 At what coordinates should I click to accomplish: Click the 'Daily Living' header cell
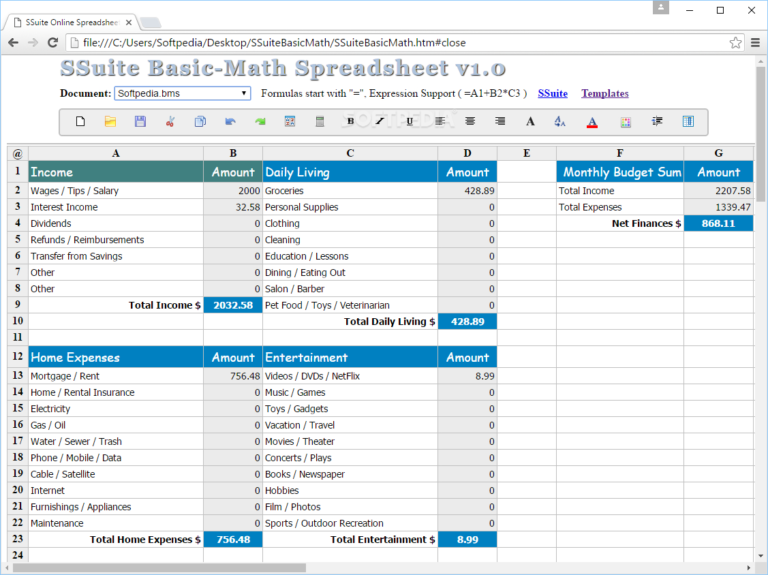[x=350, y=172]
